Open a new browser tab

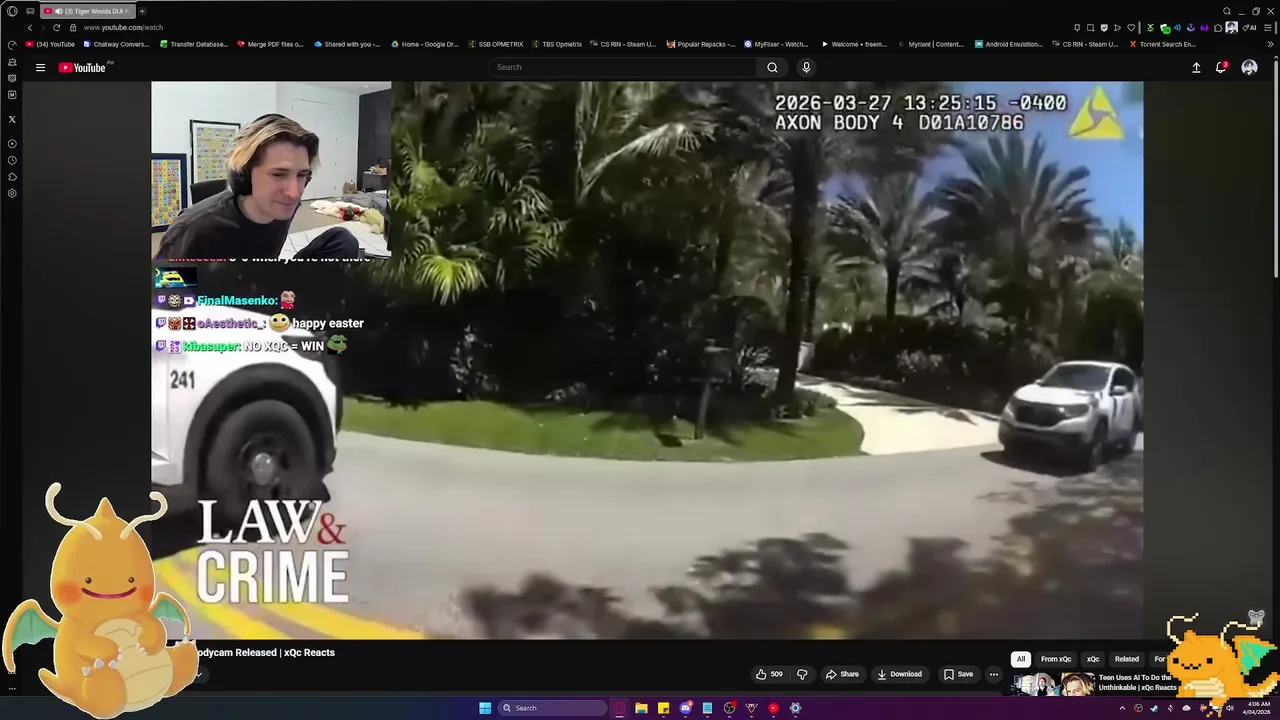142,11
